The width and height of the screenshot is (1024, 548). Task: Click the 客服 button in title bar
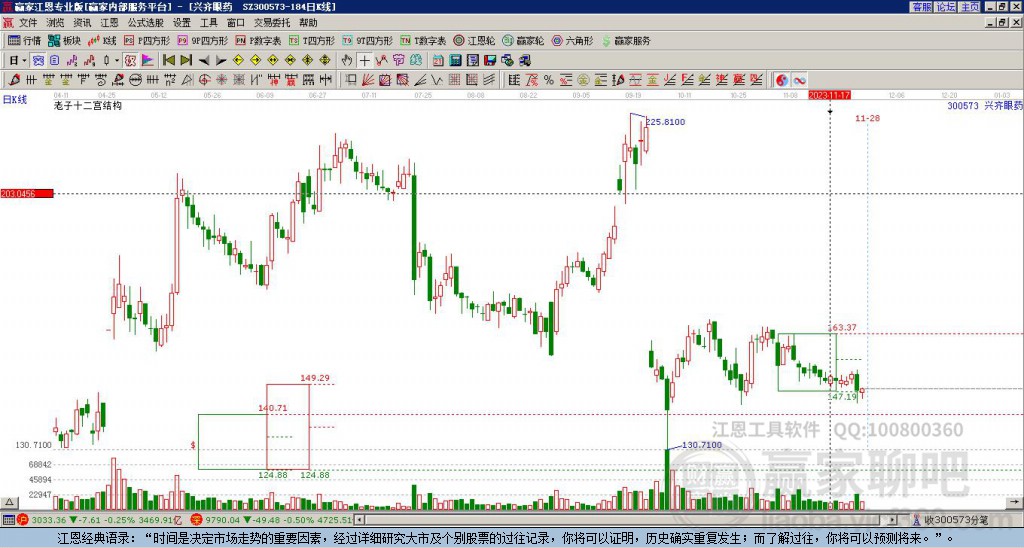click(922, 7)
